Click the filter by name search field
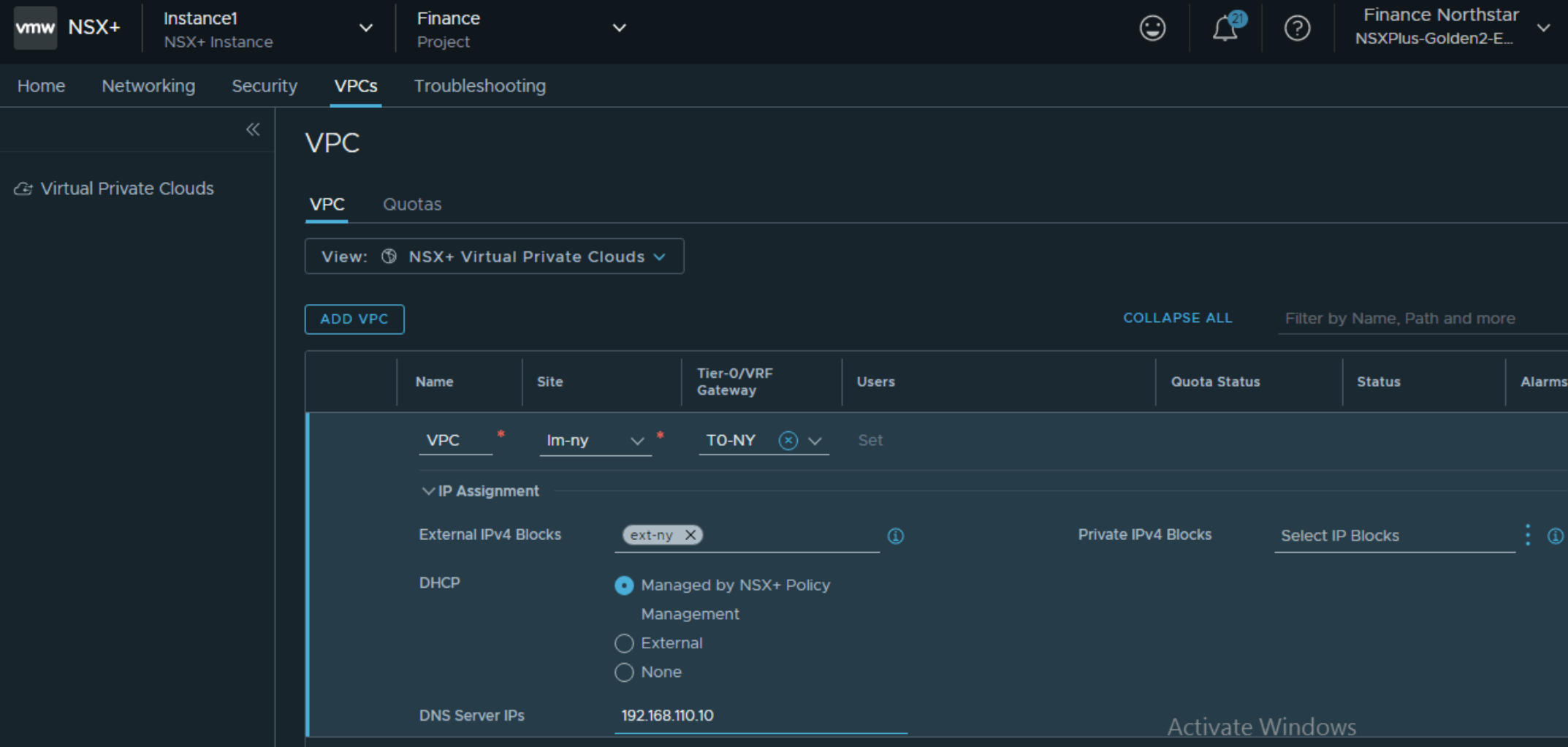 click(x=1423, y=319)
